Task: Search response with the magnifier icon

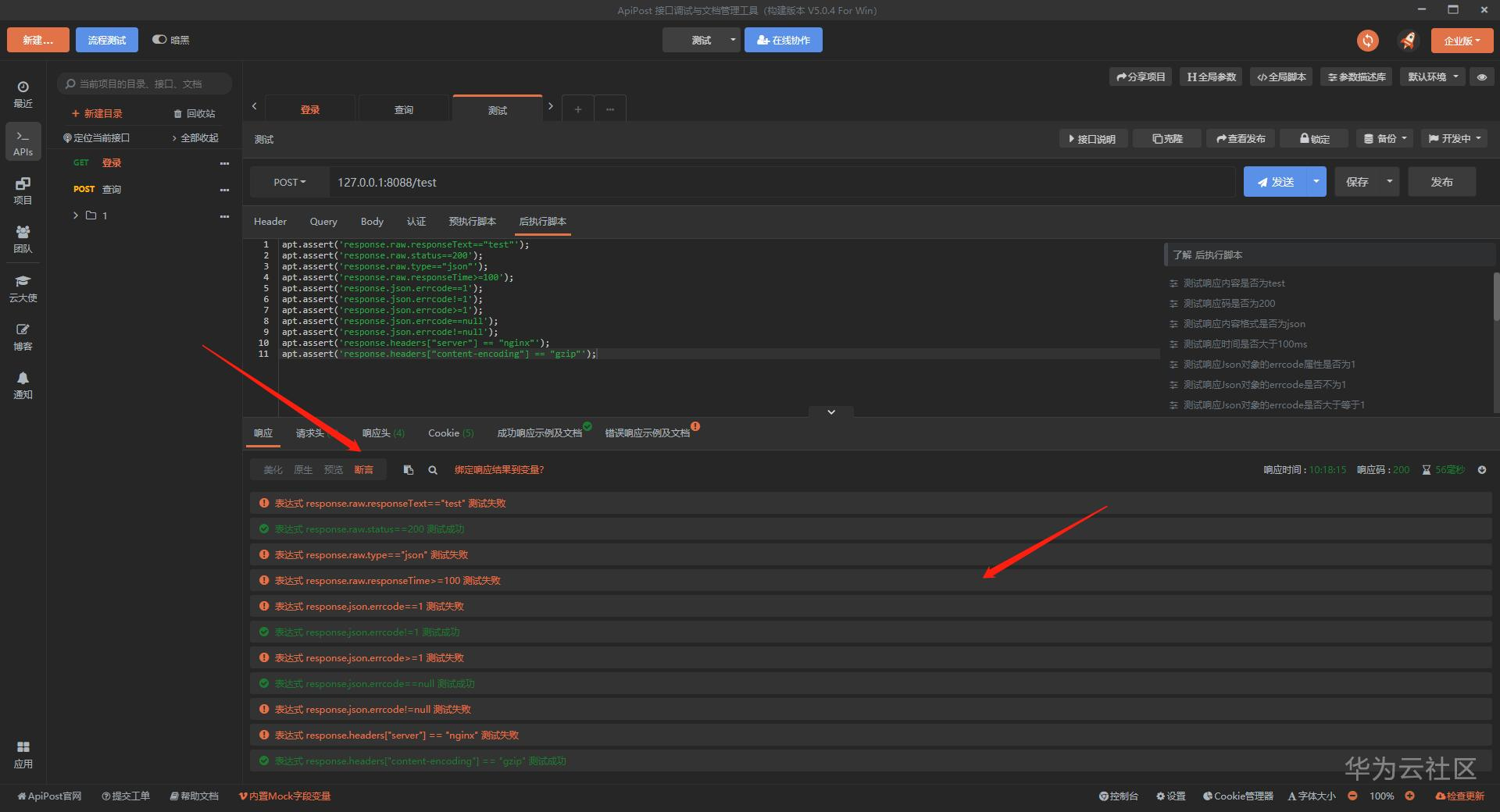Action: pyautogui.click(x=433, y=470)
